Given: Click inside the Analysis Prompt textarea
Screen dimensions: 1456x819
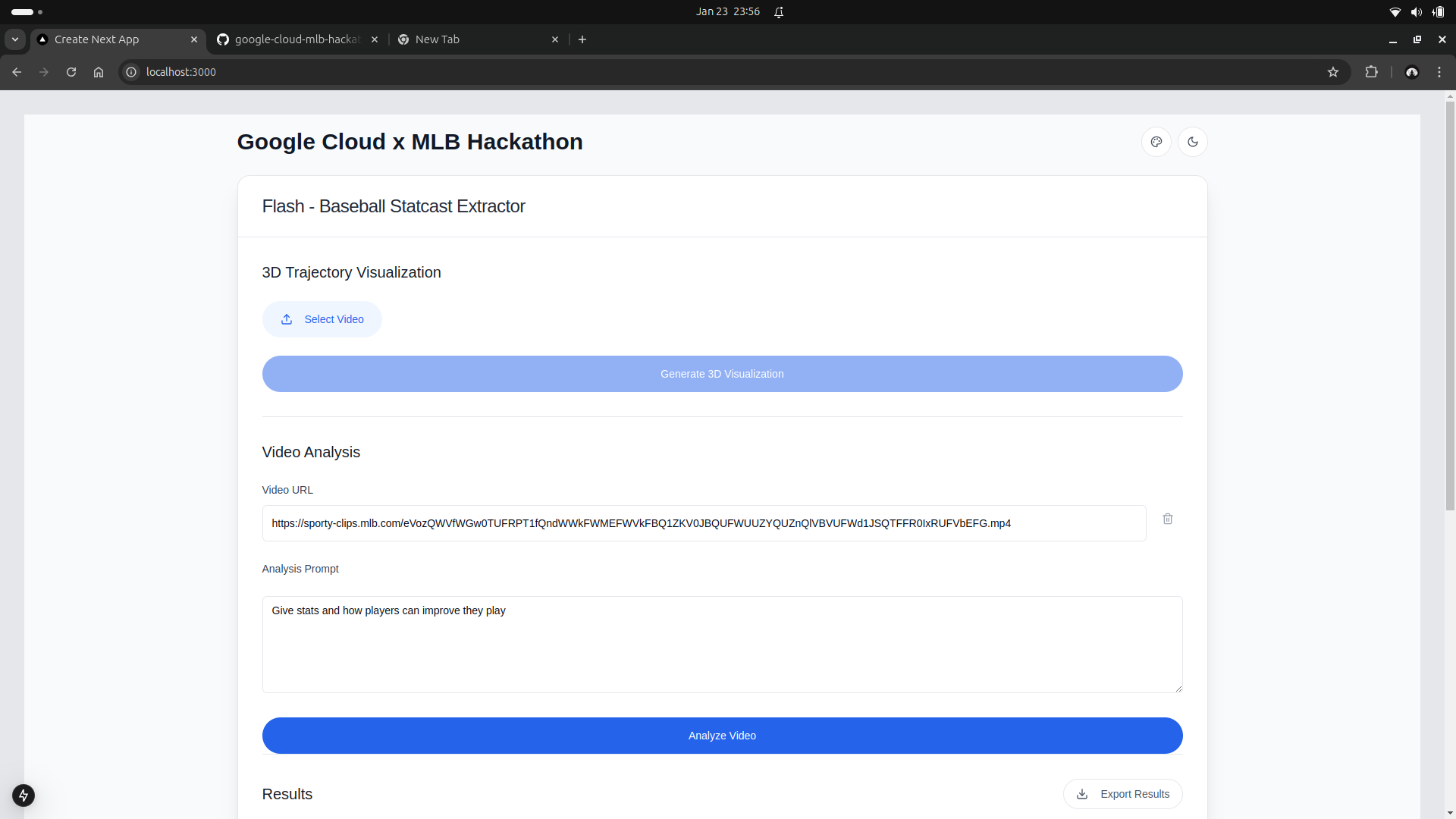Looking at the screenshot, I should coord(721,645).
